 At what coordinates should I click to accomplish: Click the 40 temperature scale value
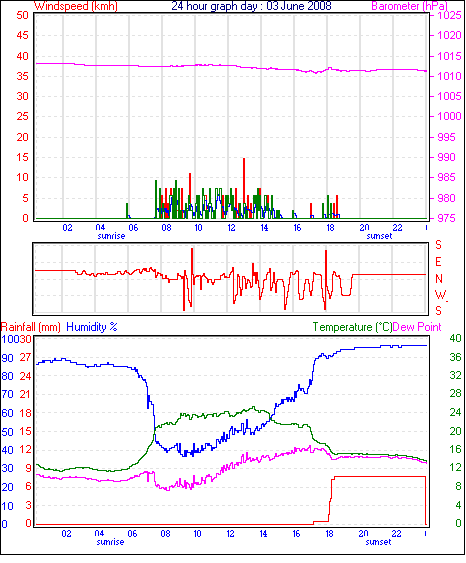click(456, 338)
